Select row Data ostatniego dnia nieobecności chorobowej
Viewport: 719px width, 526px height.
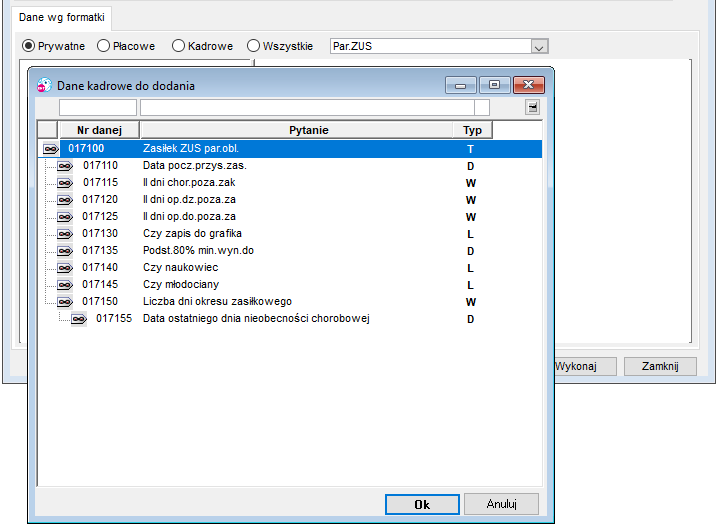pyautogui.click(x=290, y=319)
